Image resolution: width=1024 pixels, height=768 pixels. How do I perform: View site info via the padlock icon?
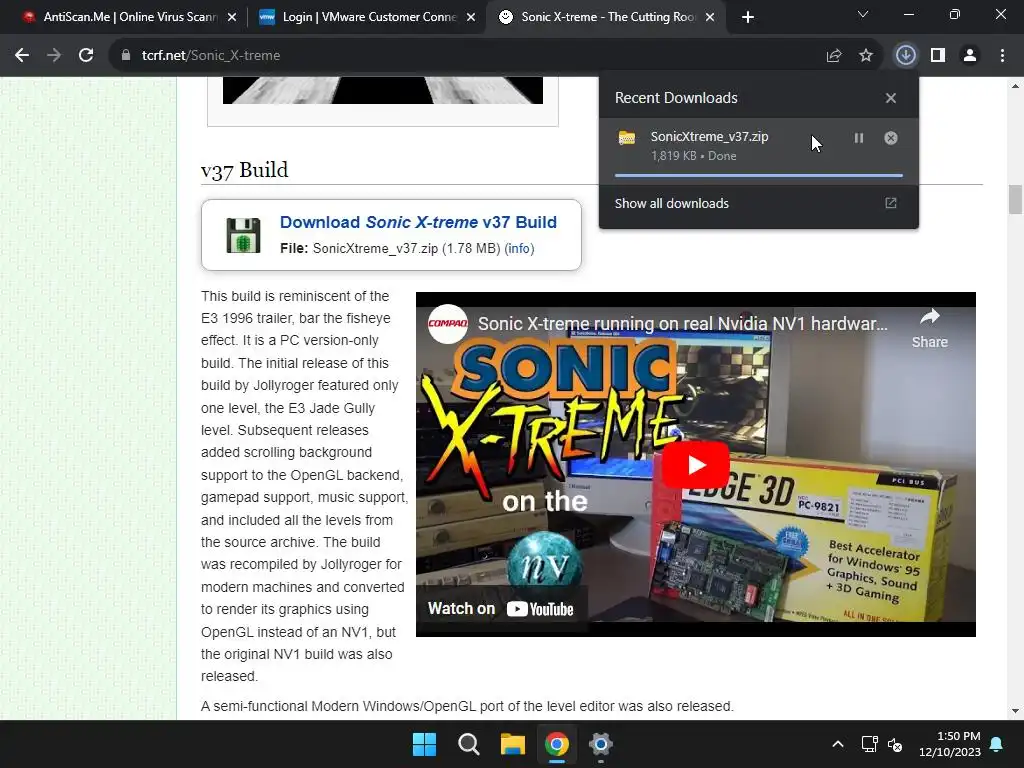[x=126, y=56]
